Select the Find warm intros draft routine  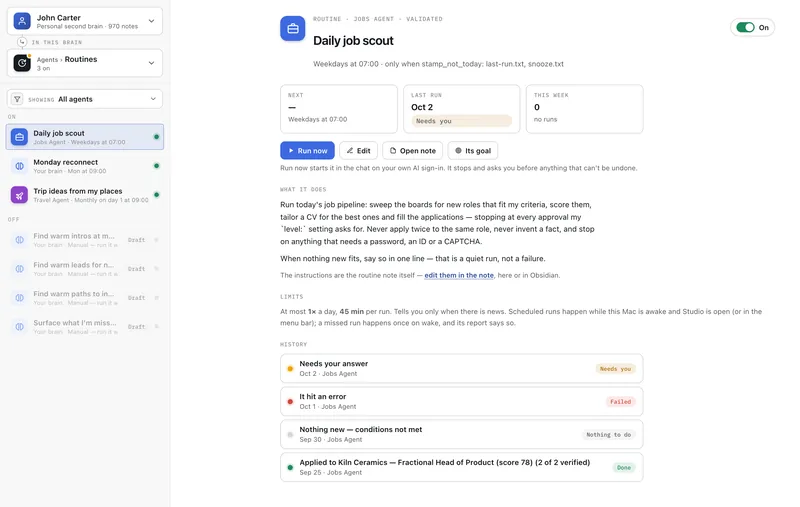[x=85, y=240]
